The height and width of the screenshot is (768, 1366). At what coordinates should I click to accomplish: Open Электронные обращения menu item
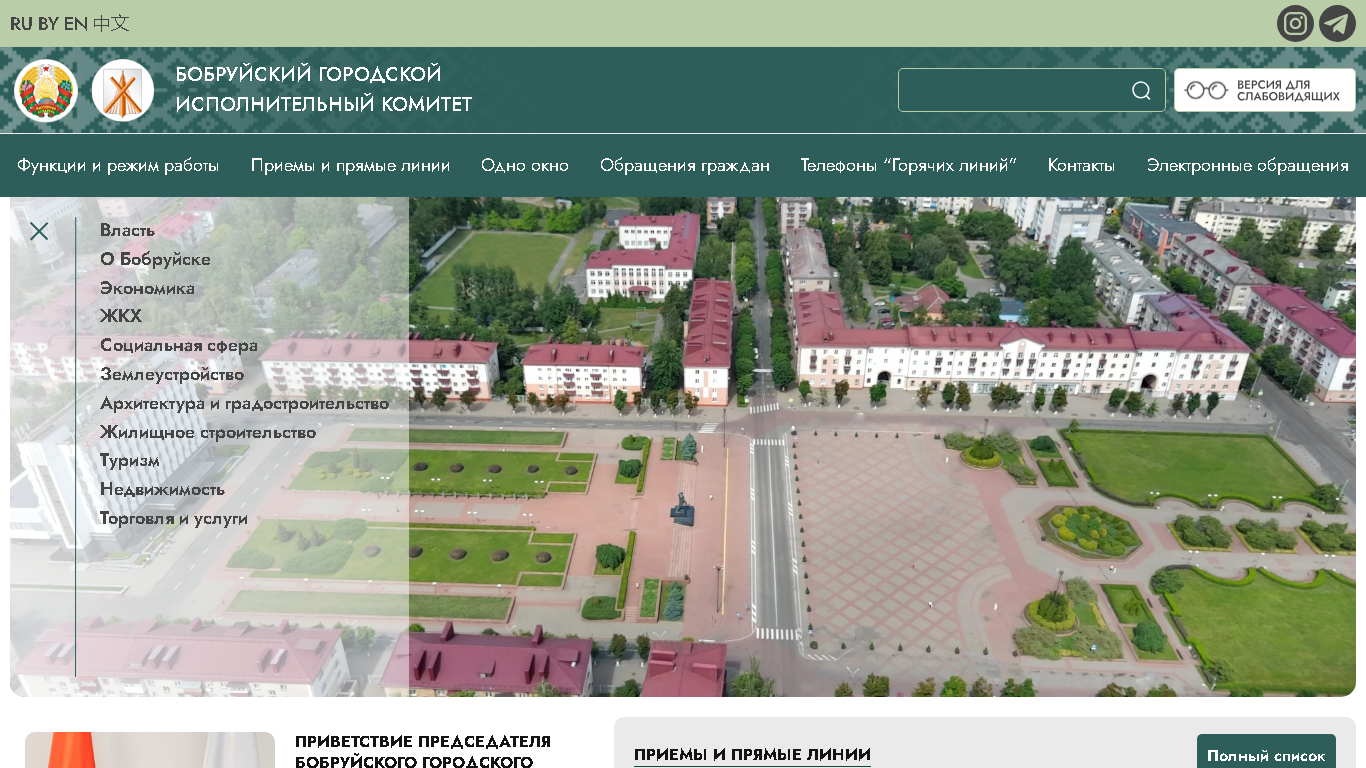[1248, 166]
